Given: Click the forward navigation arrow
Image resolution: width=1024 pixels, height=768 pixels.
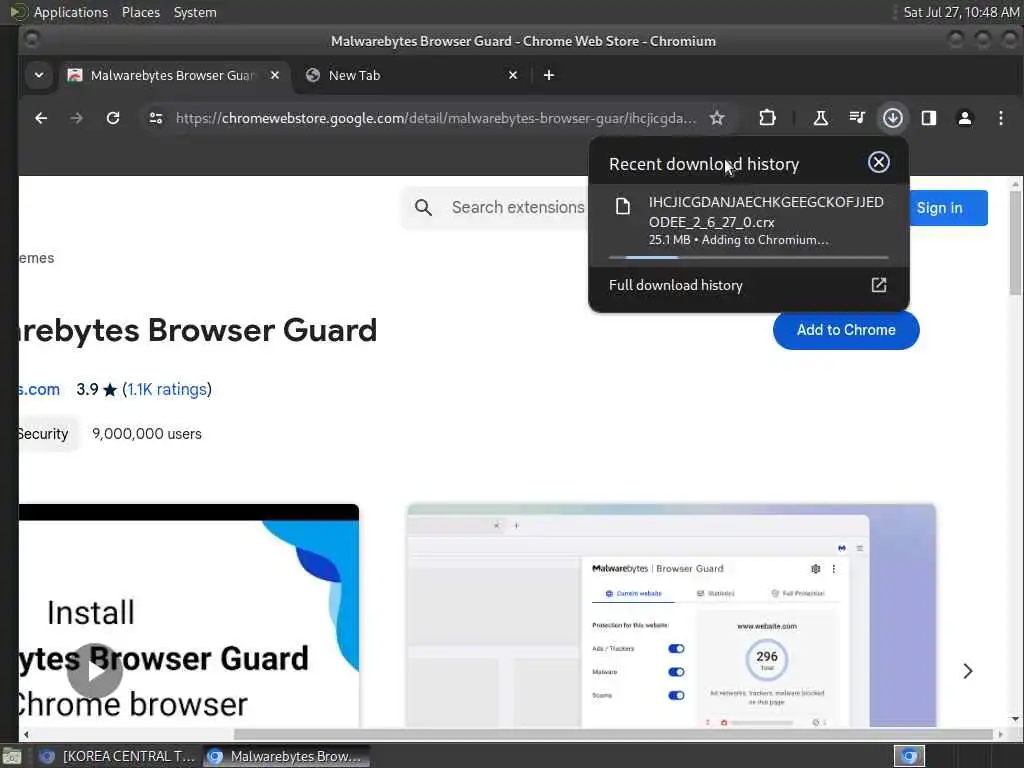Looking at the screenshot, I should pyautogui.click(x=77, y=118).
